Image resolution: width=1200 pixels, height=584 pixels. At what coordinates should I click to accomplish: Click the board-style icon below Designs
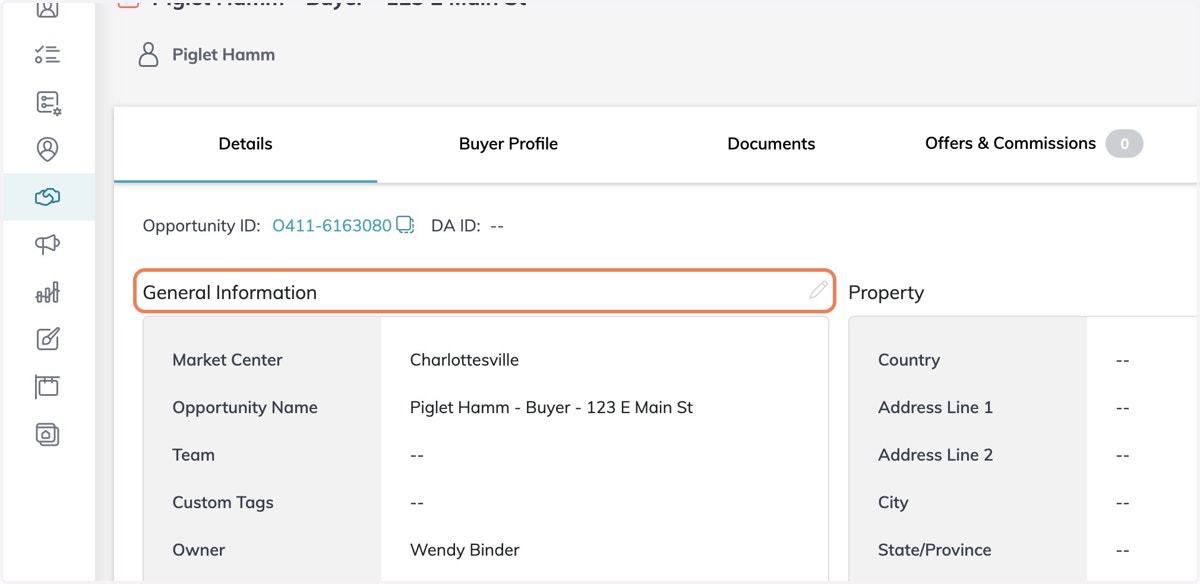point(47,386)
